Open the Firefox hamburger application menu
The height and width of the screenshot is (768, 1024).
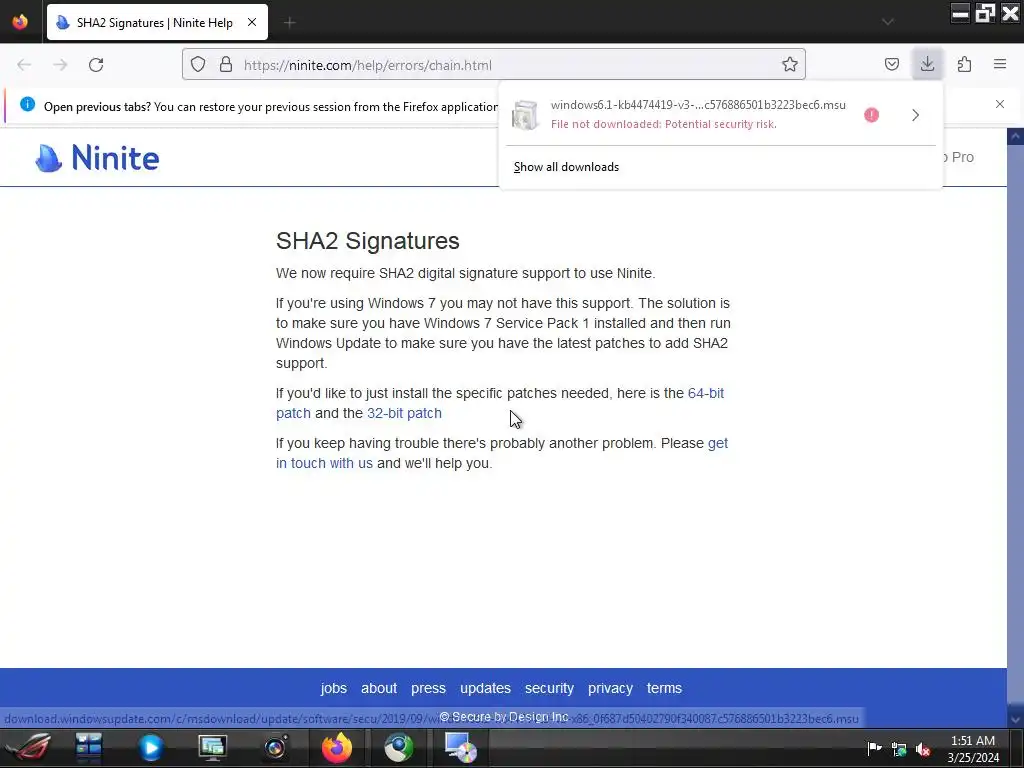coord(1000,64)
